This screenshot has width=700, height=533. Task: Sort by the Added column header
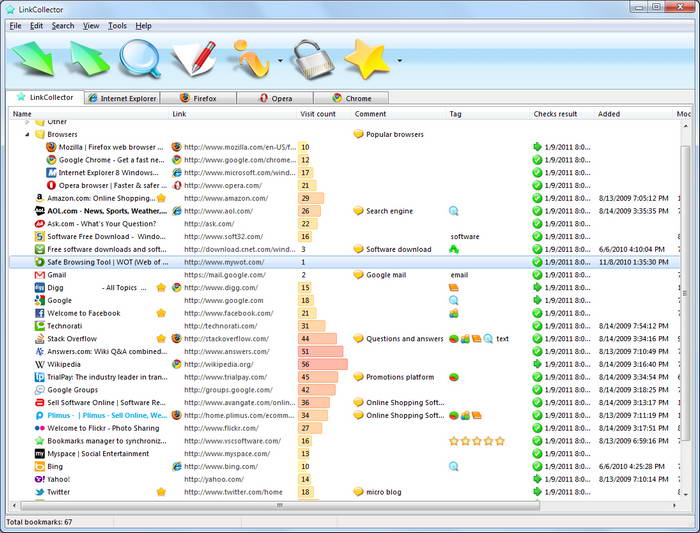coord(634,114)
